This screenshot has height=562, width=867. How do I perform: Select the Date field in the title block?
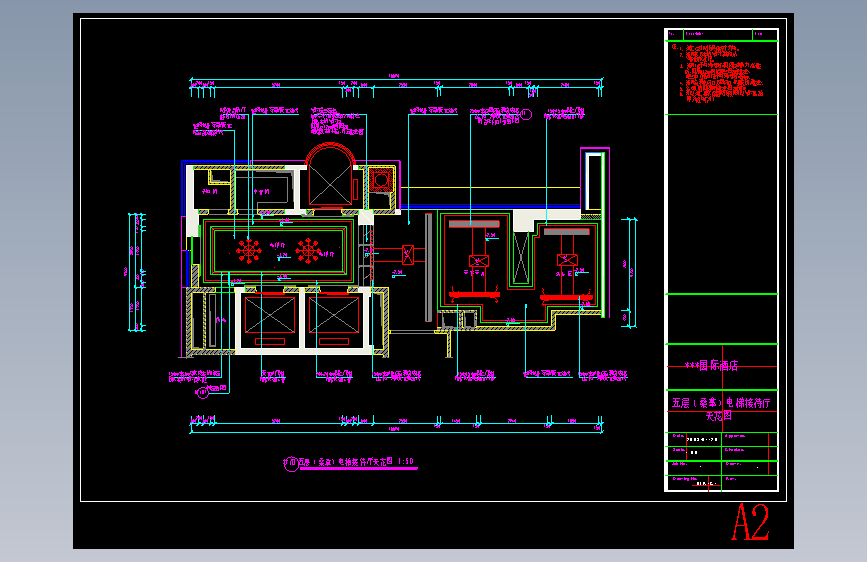(695, 439)
